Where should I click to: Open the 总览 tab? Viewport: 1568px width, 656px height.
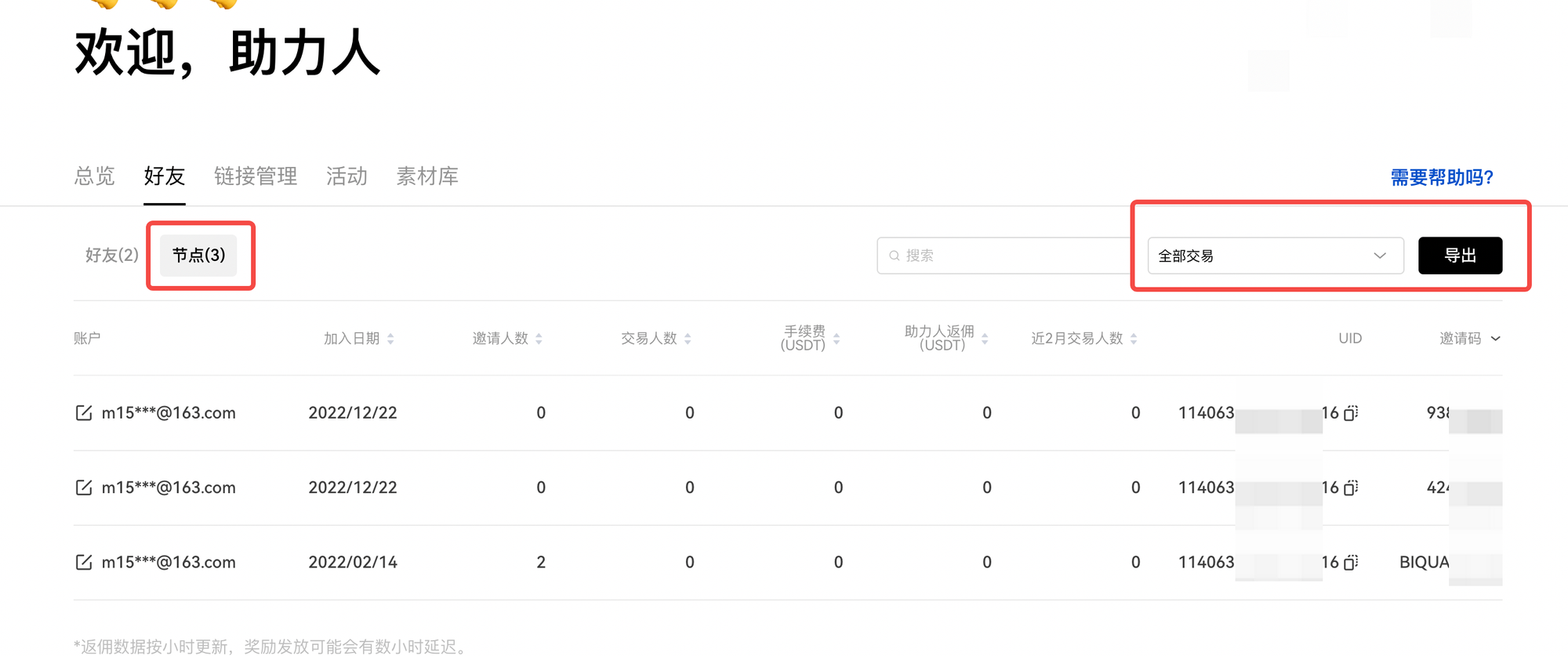(x=95, y=176)
